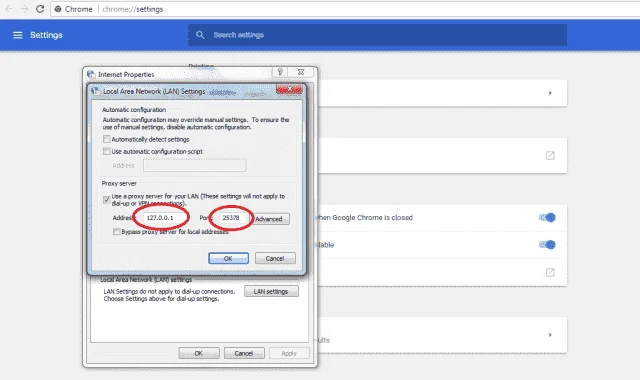Open the Settings hamburger menu
The height and width of the screenshot is (380, 640).
[x=18, y=35]
